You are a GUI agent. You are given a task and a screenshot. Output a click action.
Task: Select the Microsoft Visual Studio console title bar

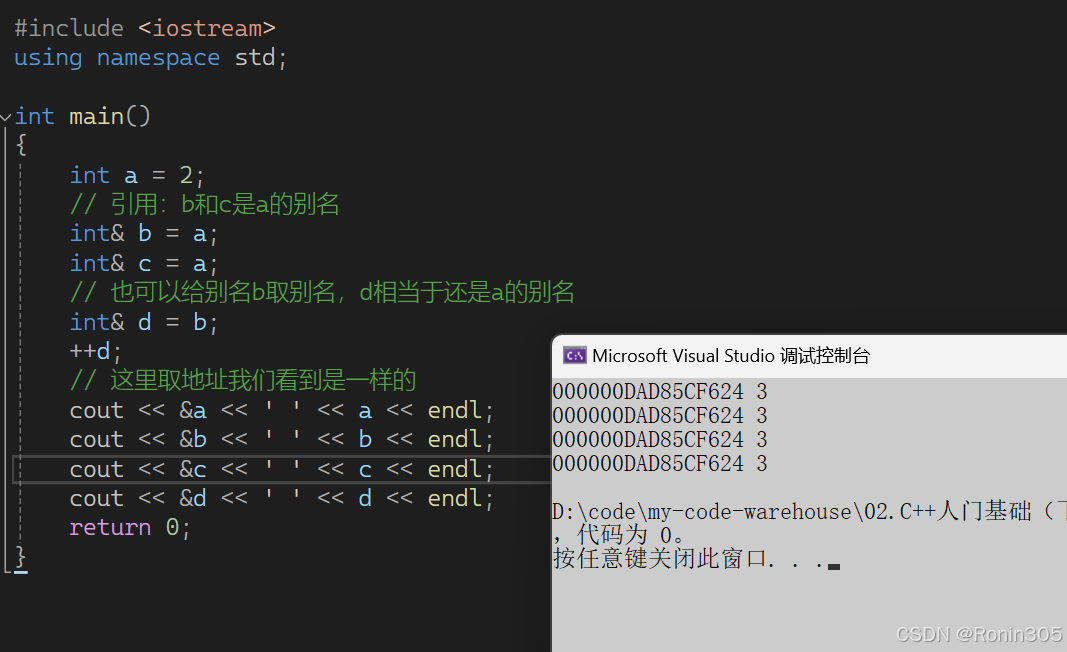pyautogui.click(x=809, y=356)
